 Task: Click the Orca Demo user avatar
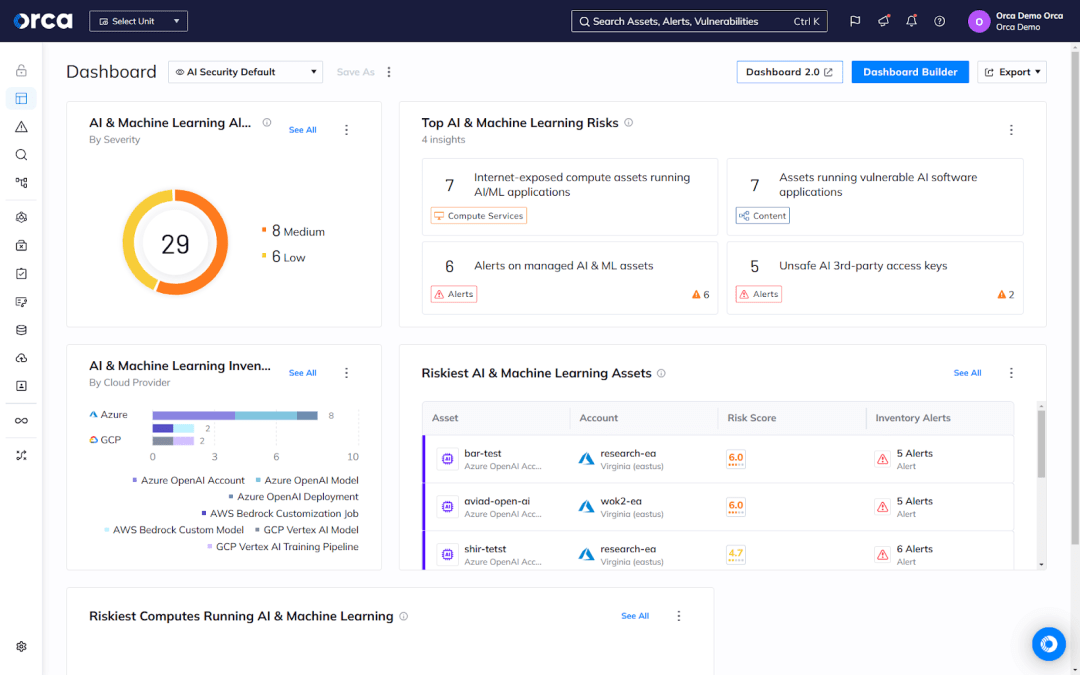(x=979, y=21)
